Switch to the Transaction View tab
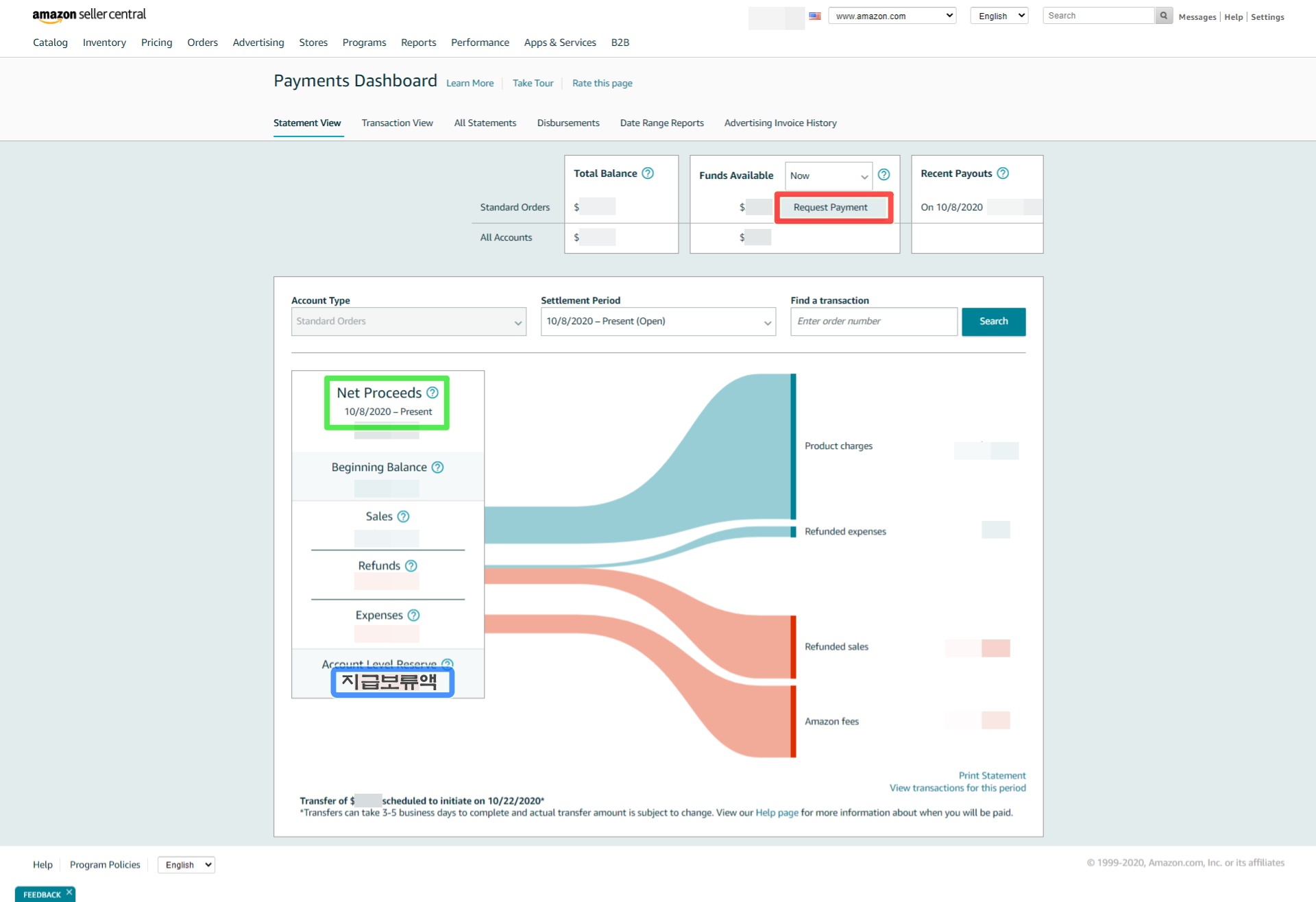 (x=397, y=123)
